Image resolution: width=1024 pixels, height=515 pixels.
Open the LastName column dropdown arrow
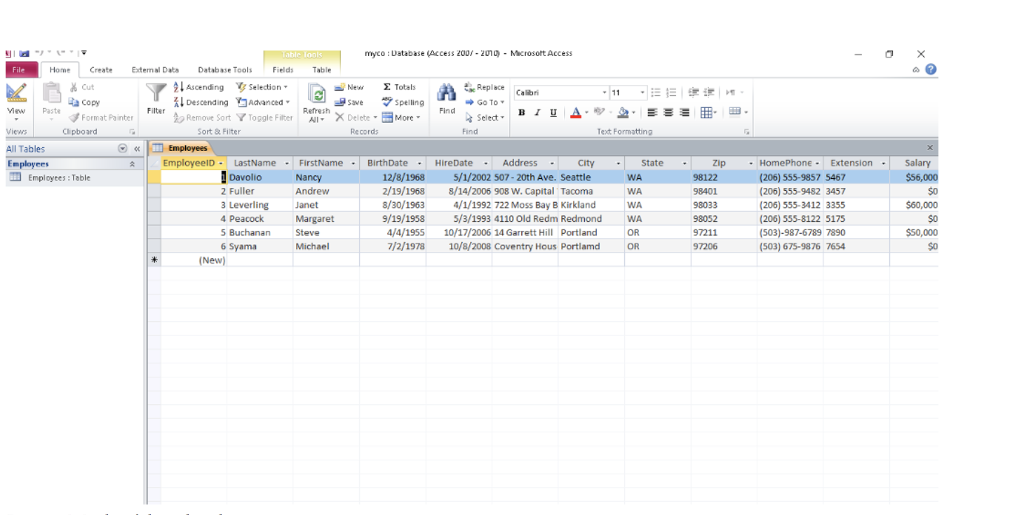(x=287, y=163)
